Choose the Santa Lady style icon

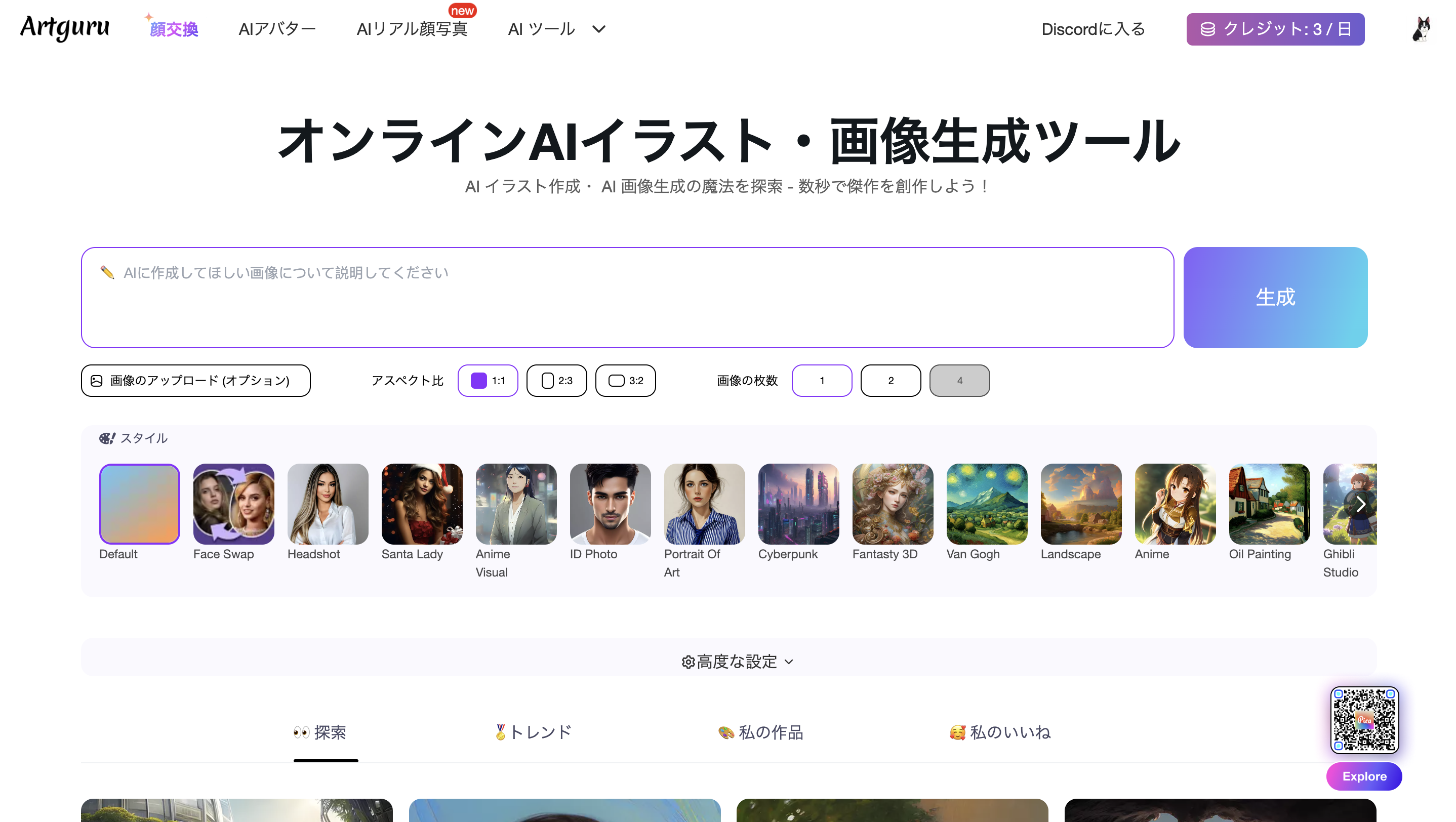point(422,503)
